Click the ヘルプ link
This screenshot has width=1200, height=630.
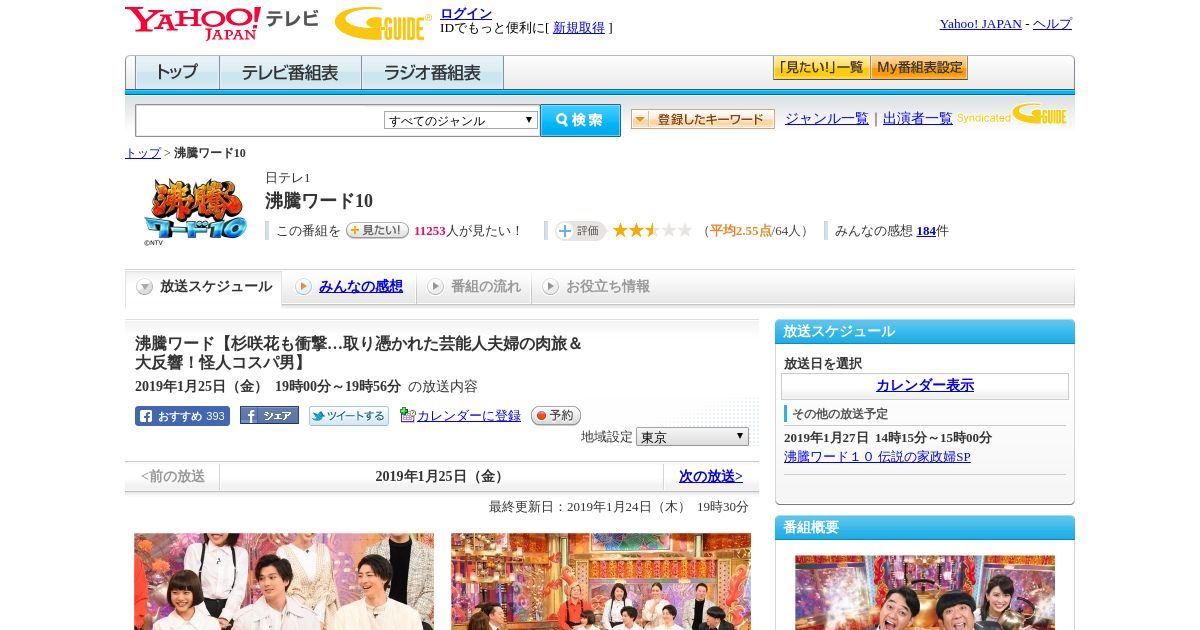(1052, 24)
